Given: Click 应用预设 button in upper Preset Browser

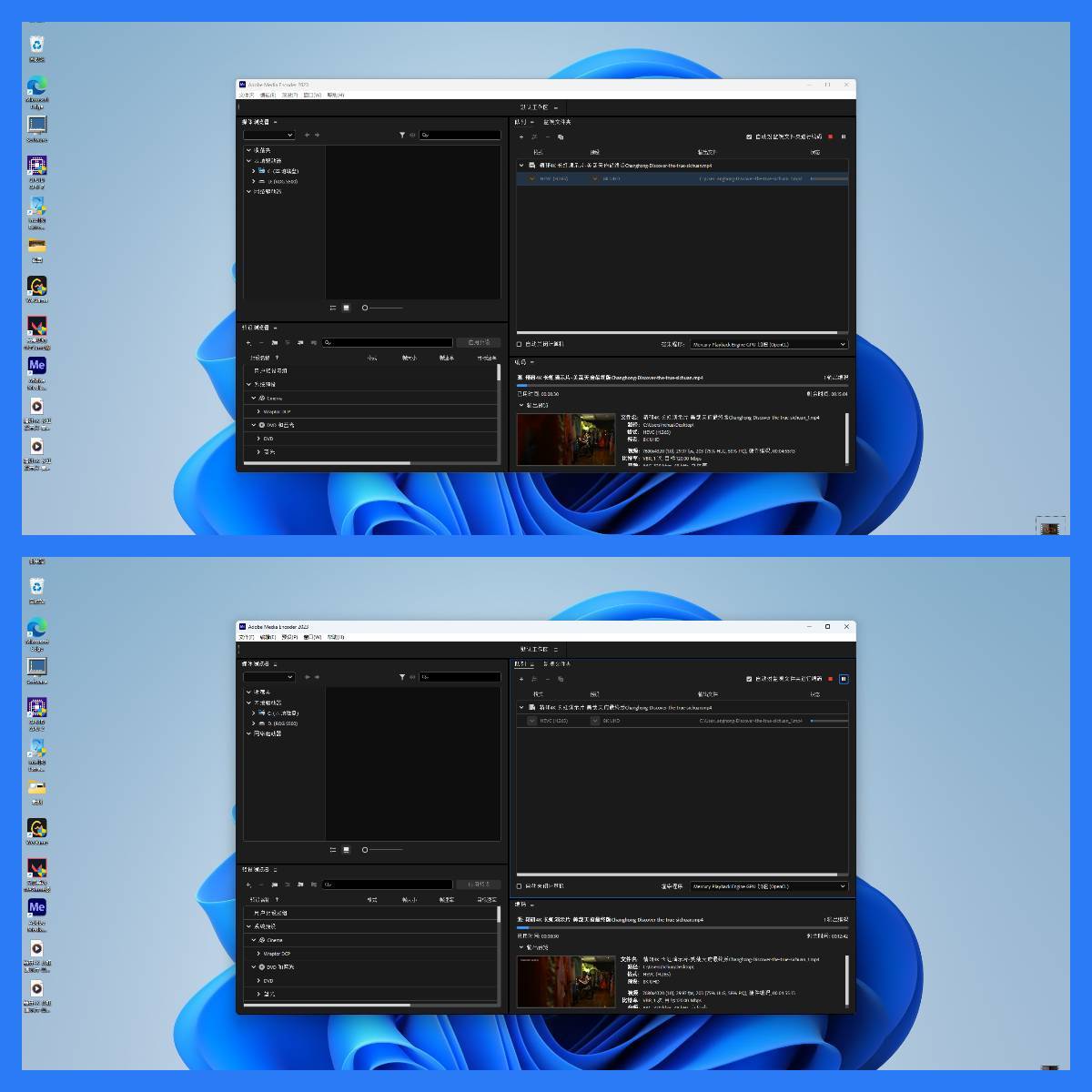Looking at the screenshot, I should 479,342.
